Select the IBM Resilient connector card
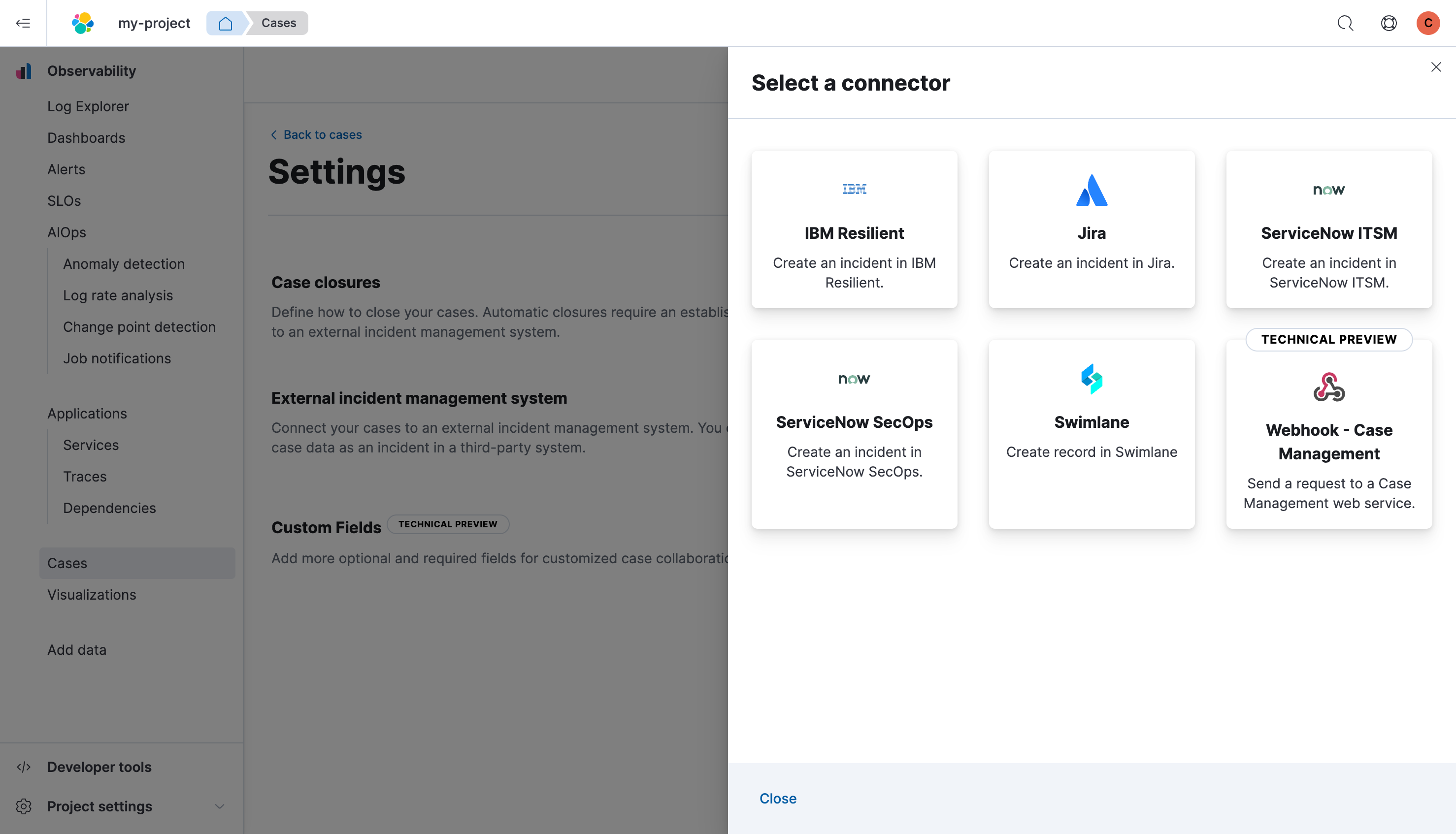This screenshot has height=834, width=1456. 854,229
